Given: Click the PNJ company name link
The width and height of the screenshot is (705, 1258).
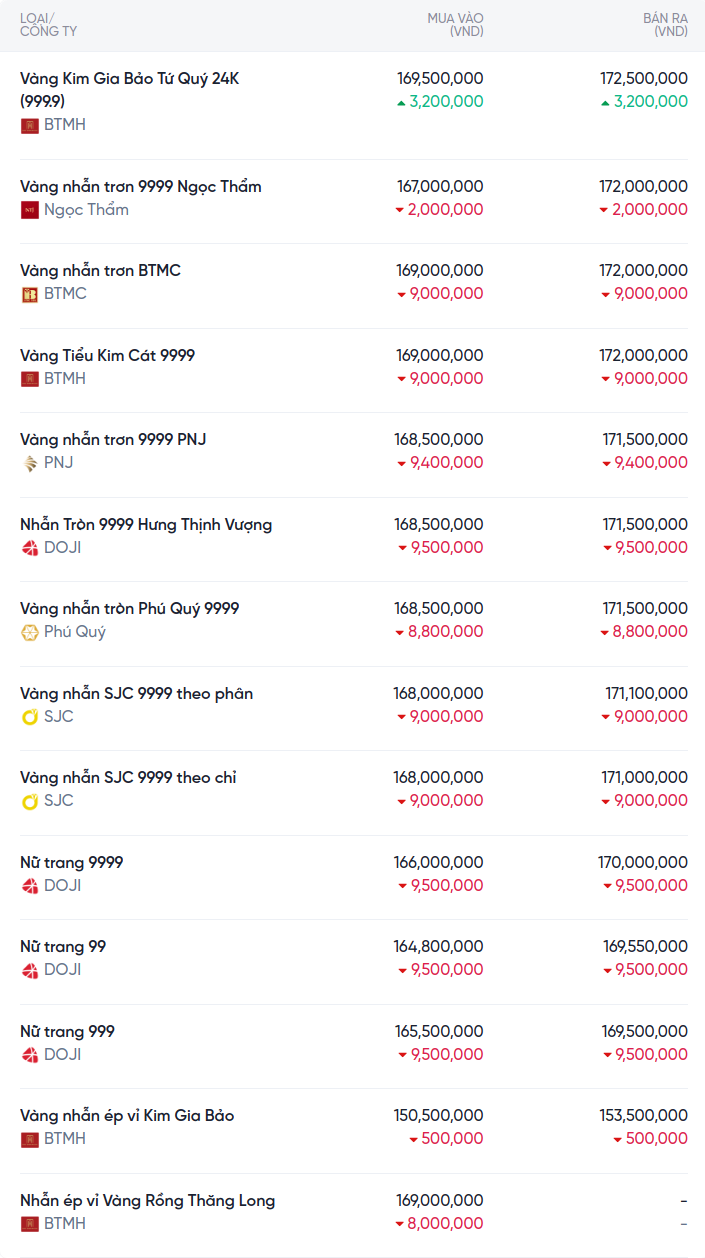Looking at the screenshot, I should 59,463.
